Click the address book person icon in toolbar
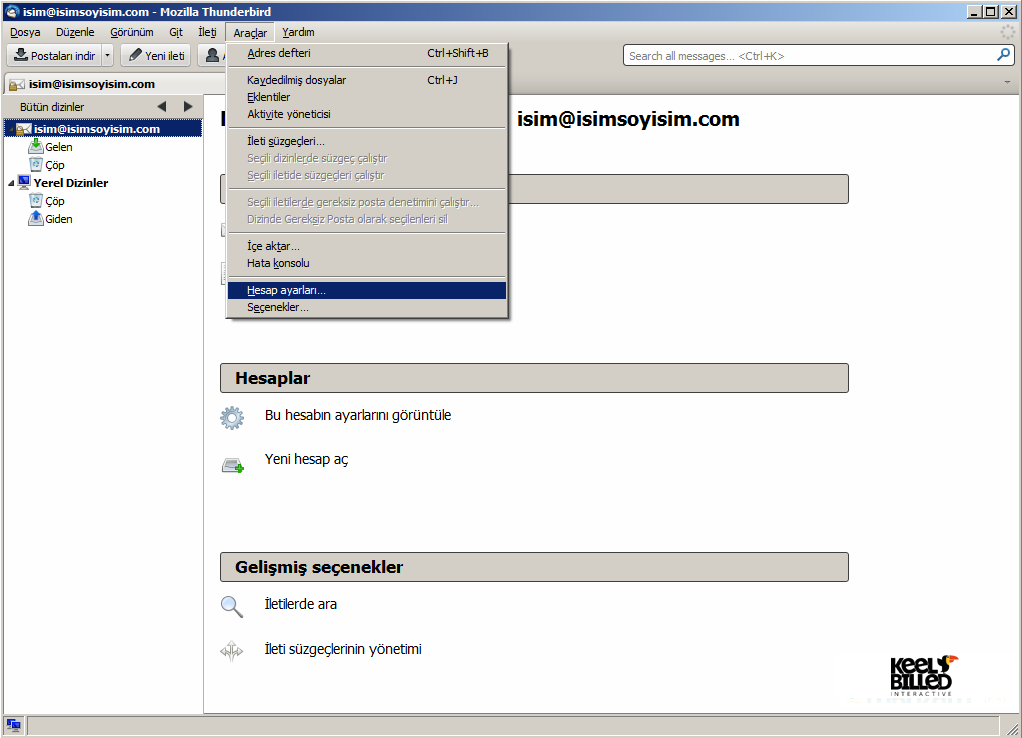1022x738 pixels. coord(212,55)
